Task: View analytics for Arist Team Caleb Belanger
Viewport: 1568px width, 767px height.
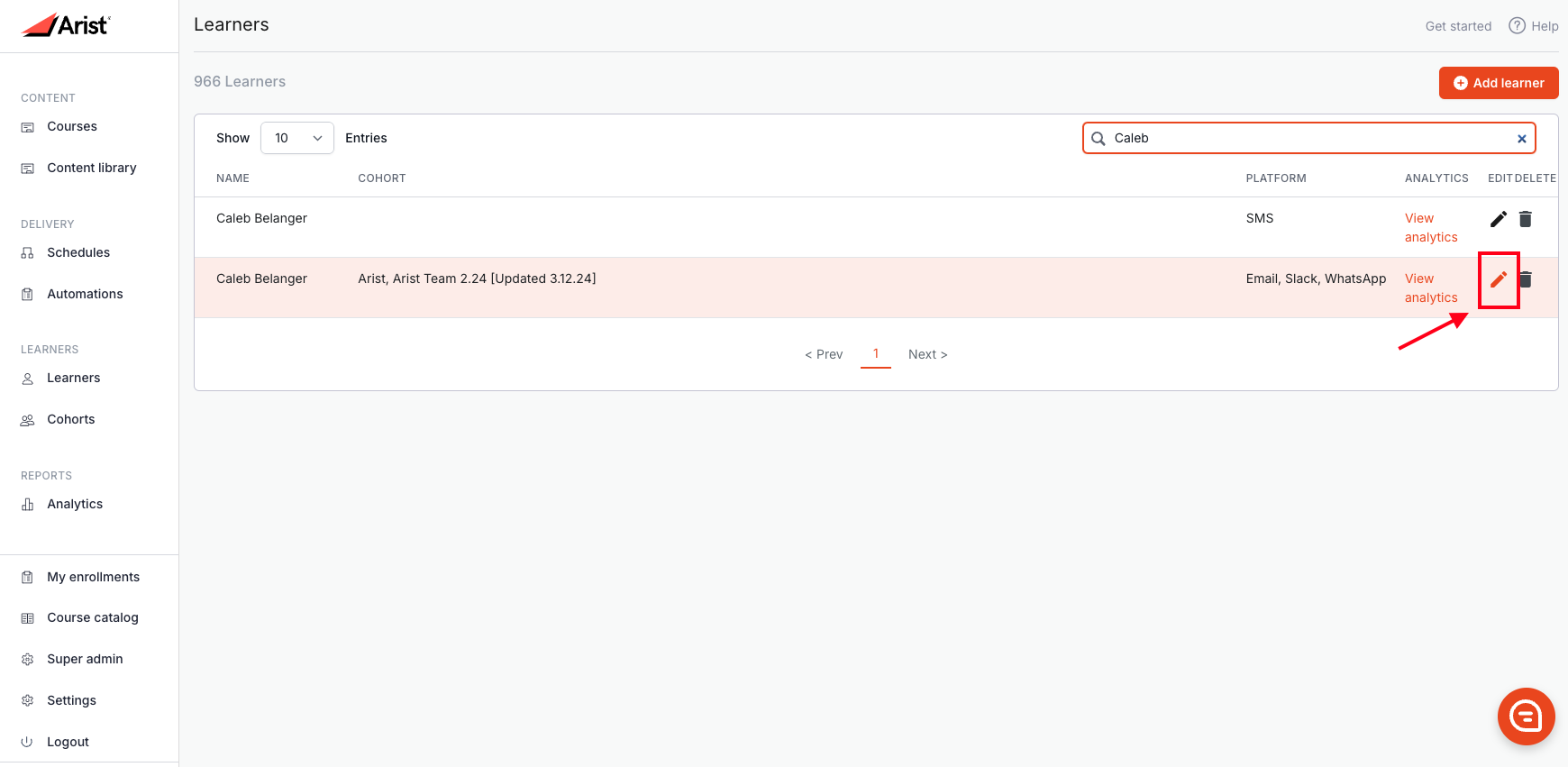Action: (1430, 288)
